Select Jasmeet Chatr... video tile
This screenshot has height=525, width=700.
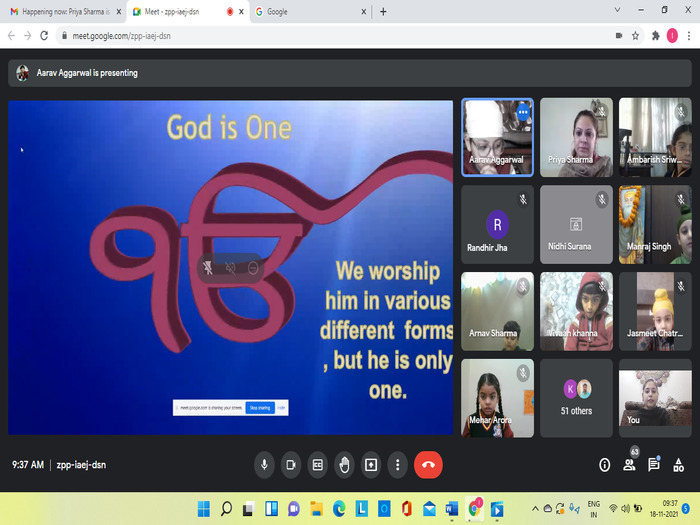pos(655,311)
